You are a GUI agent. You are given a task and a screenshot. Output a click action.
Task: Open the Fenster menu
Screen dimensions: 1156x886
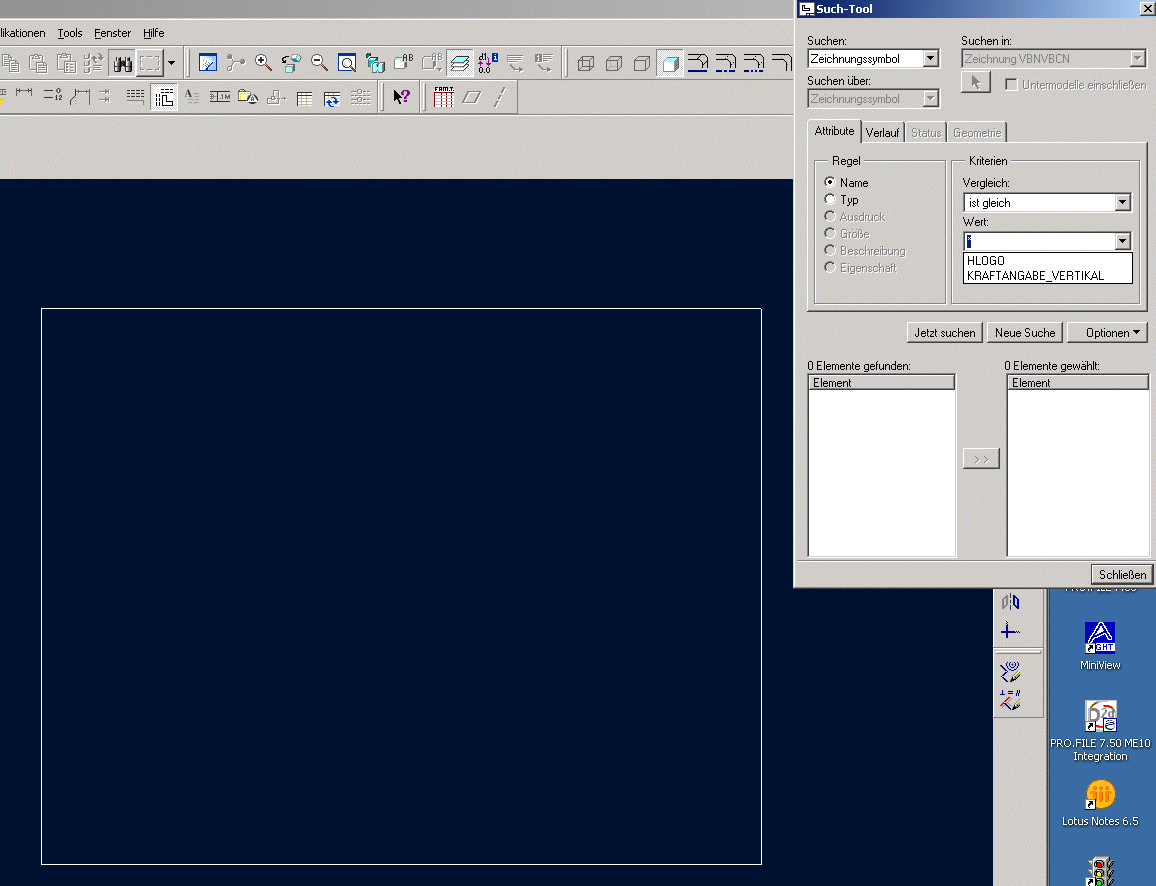pyautogui.click(x=112, y=33)
